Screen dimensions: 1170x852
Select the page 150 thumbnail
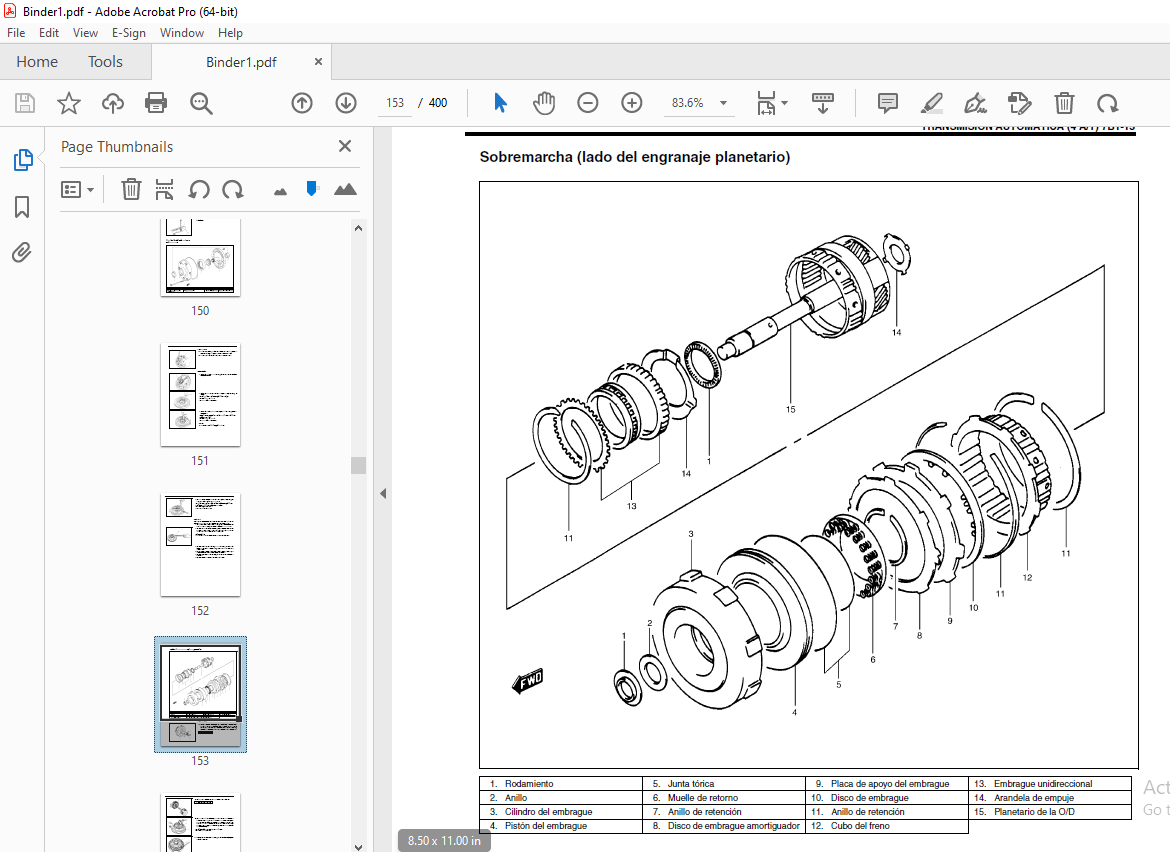(200, 258)
